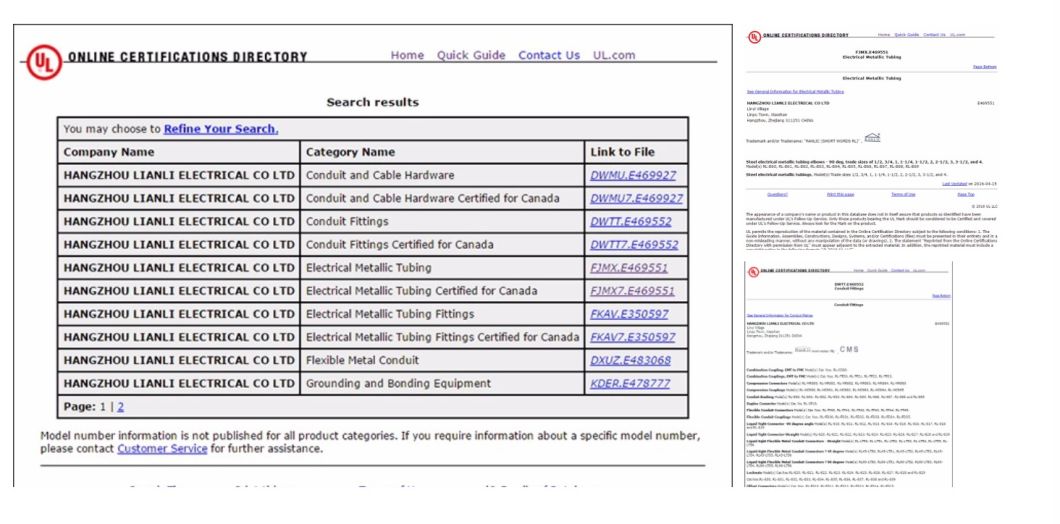Open file DWMU.E469927
This screenshot has height=524, width=1060.
[632, 176]
